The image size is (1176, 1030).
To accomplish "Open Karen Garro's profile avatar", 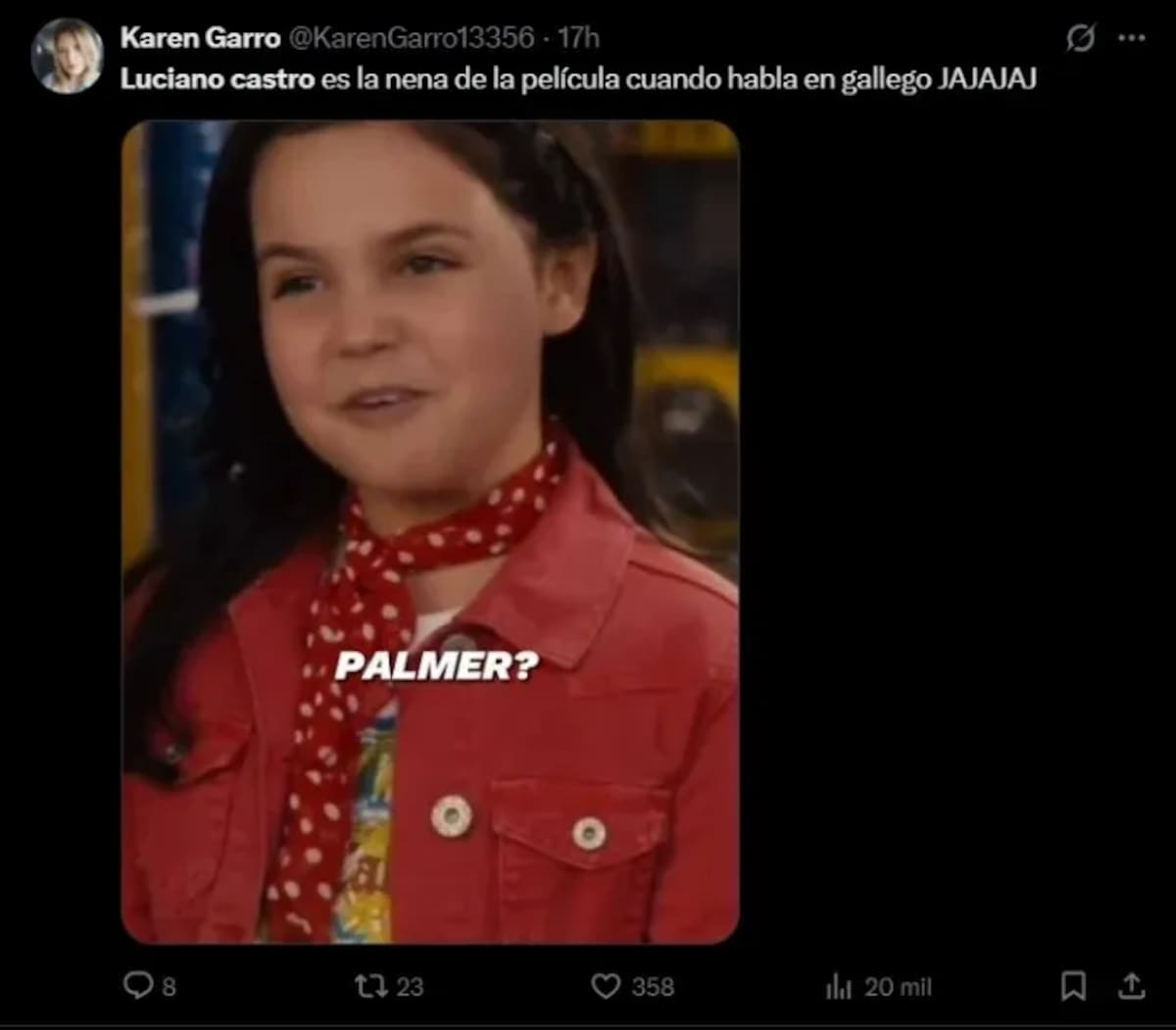I will point(68,56).
